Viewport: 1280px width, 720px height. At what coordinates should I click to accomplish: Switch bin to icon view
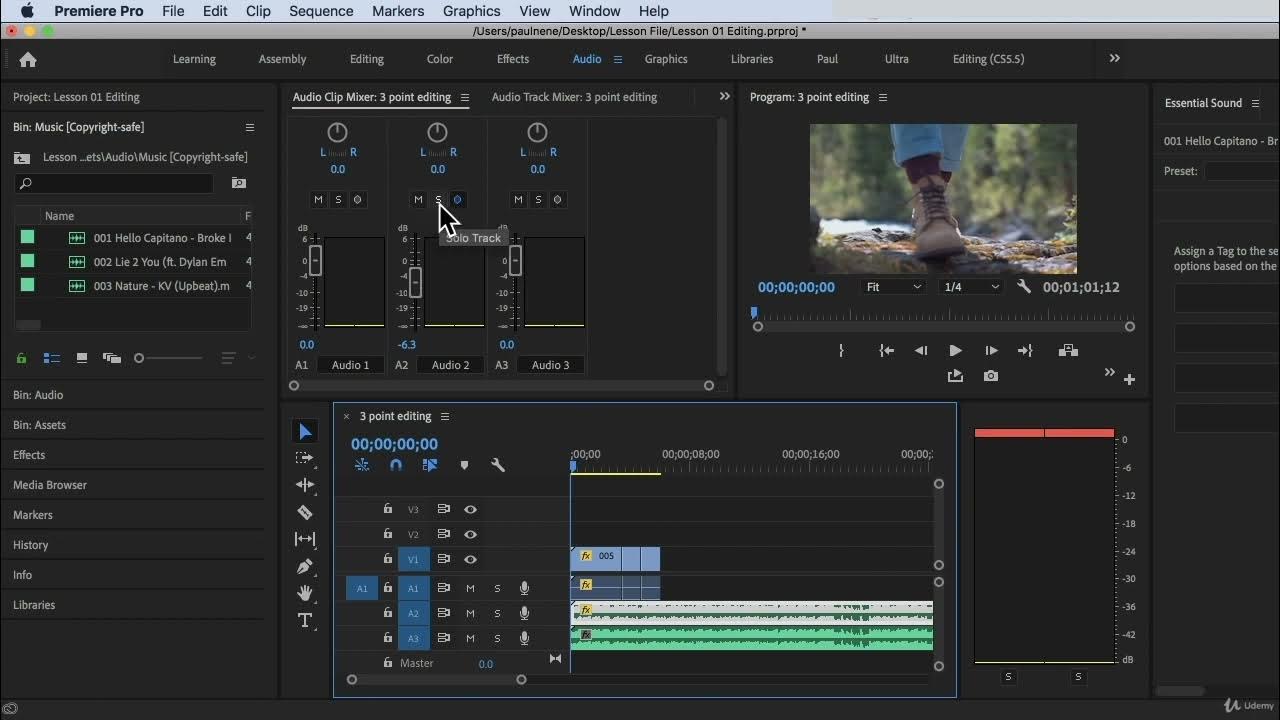click(82, 358)
